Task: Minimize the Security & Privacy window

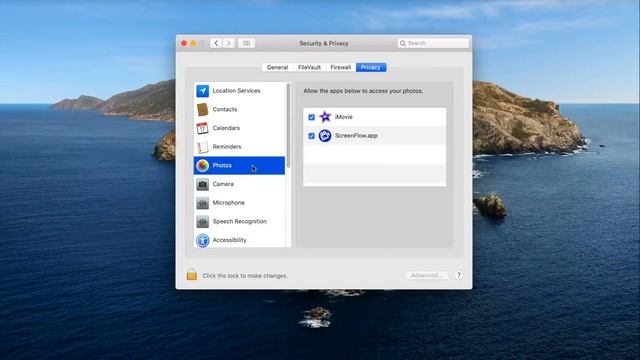Action: tap(193, 43)
